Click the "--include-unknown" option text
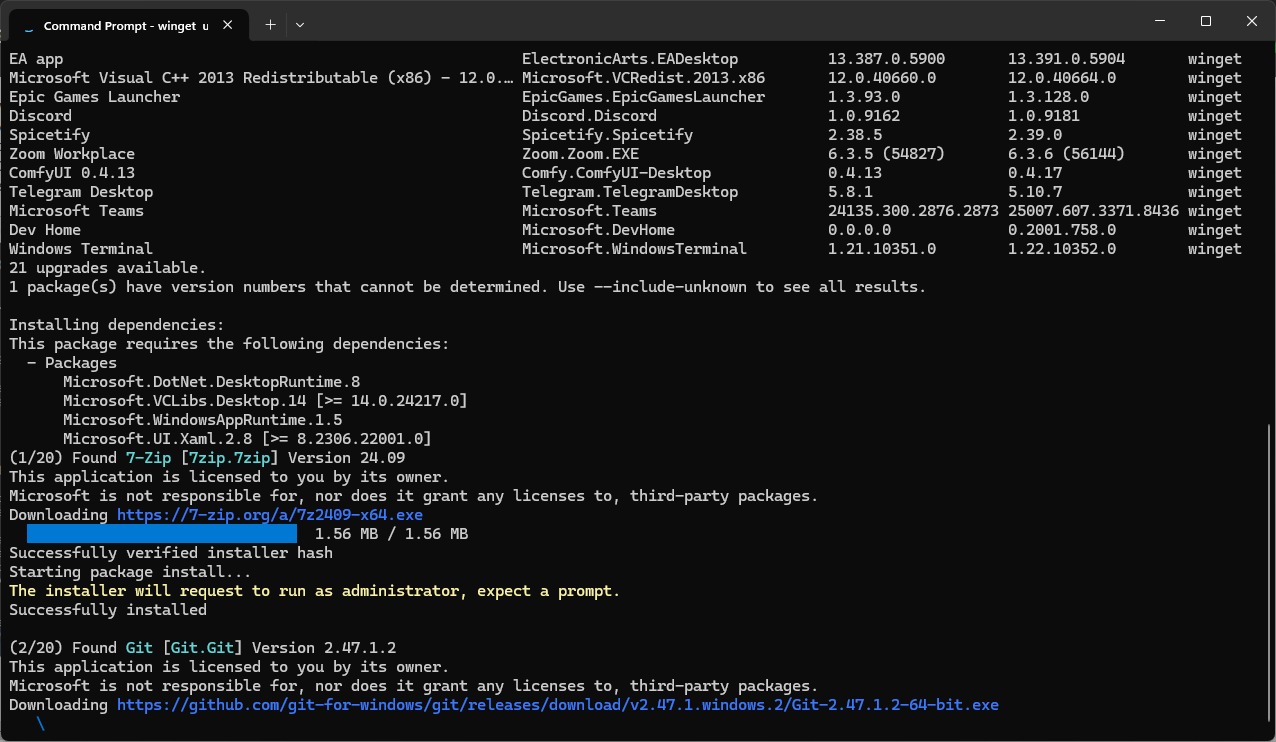 [670, 287]
